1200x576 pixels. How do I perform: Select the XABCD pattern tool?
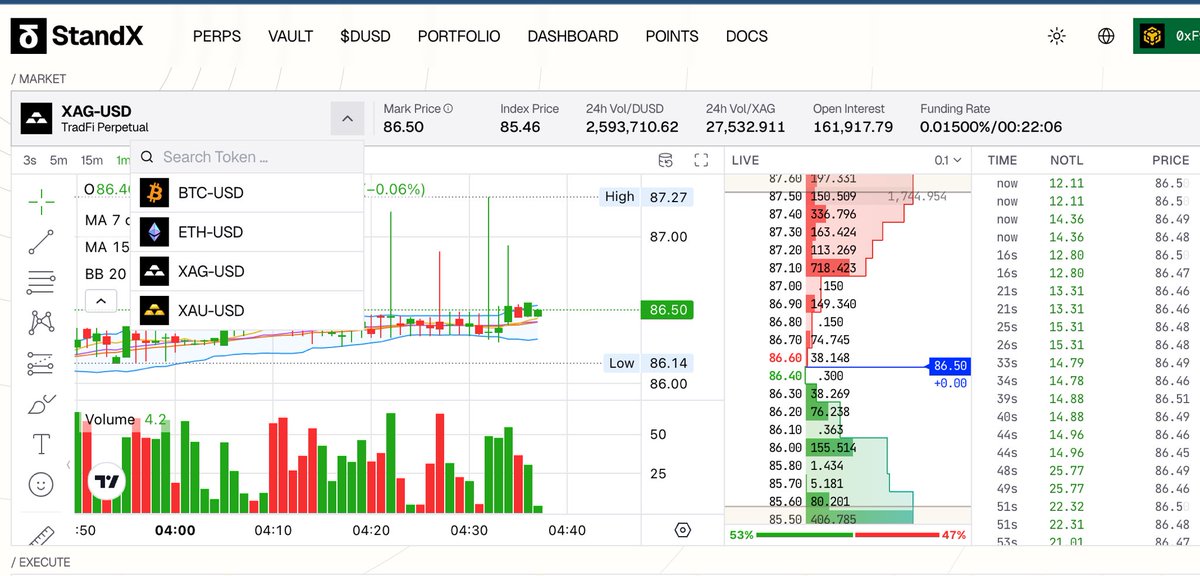click(41, 322)
